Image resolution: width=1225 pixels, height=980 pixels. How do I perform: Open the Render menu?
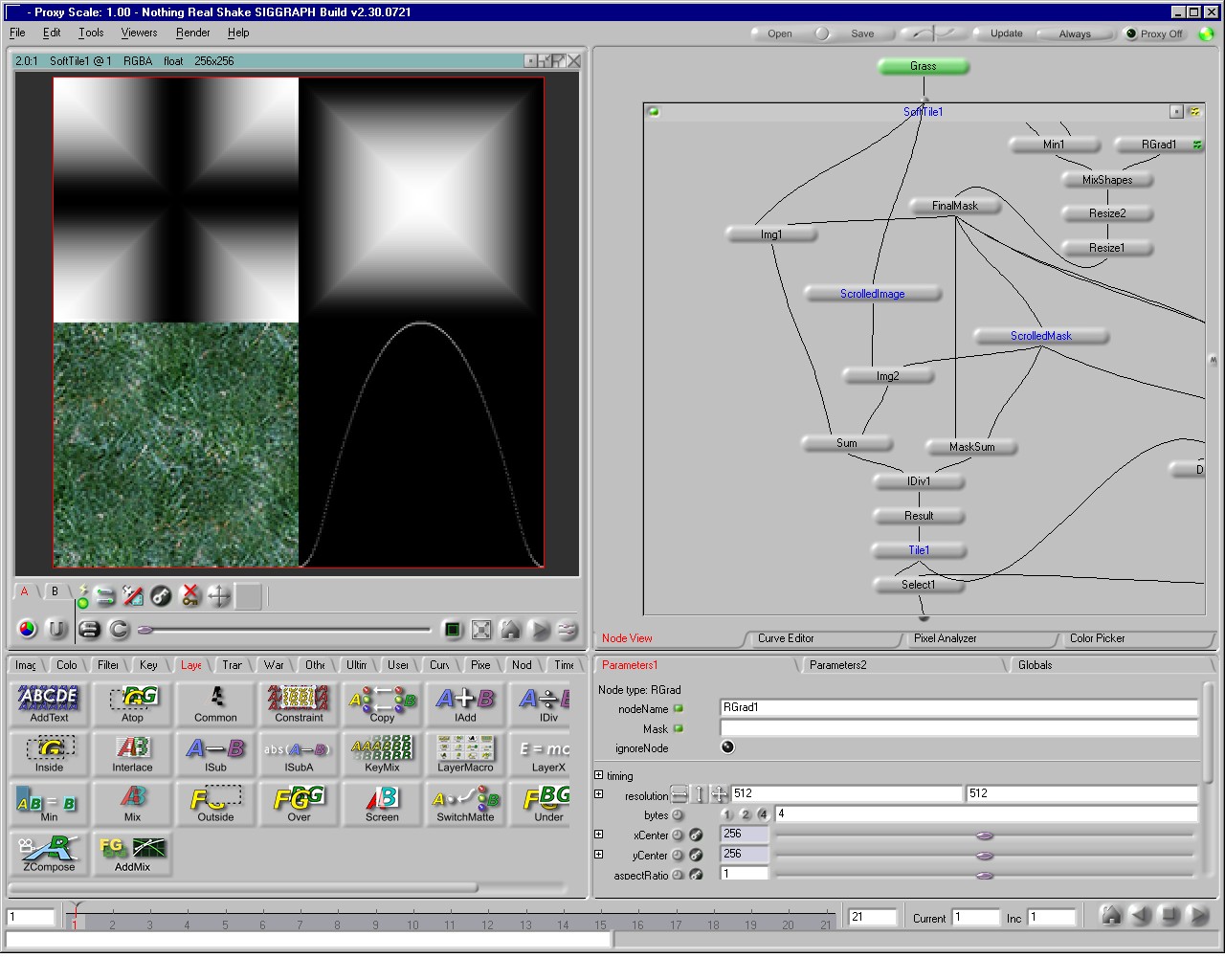pyautogui.click(x=192, y=33)
